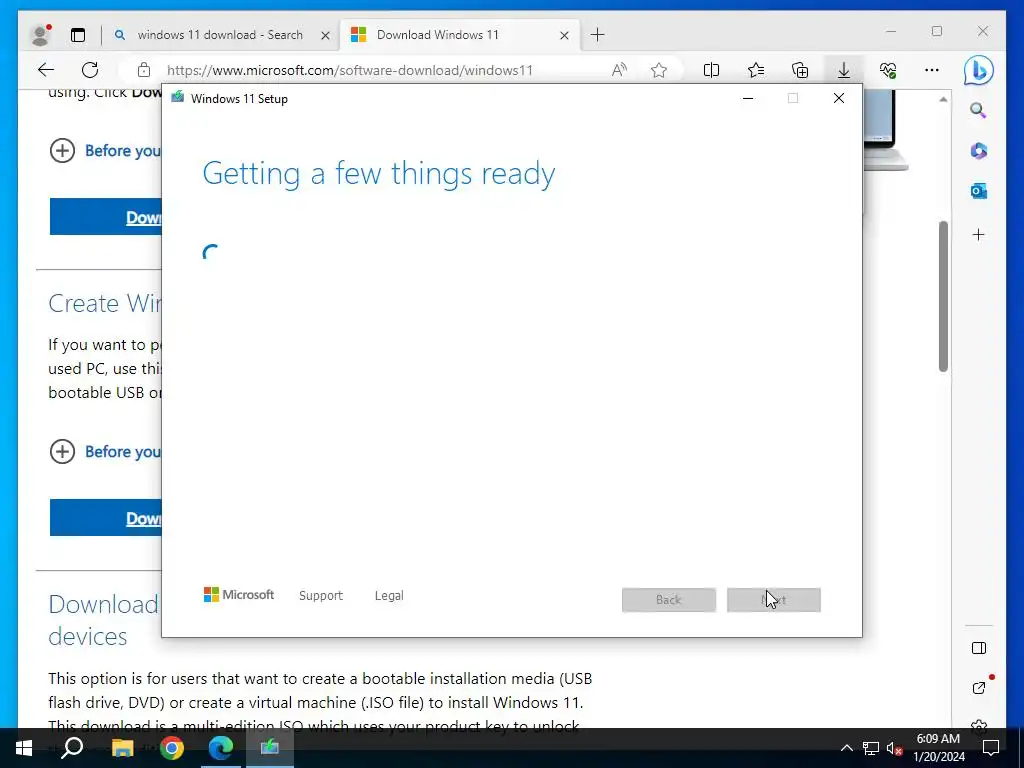Open the sidebar search icon
1024x768 pixels.
(x=978, y=110)
